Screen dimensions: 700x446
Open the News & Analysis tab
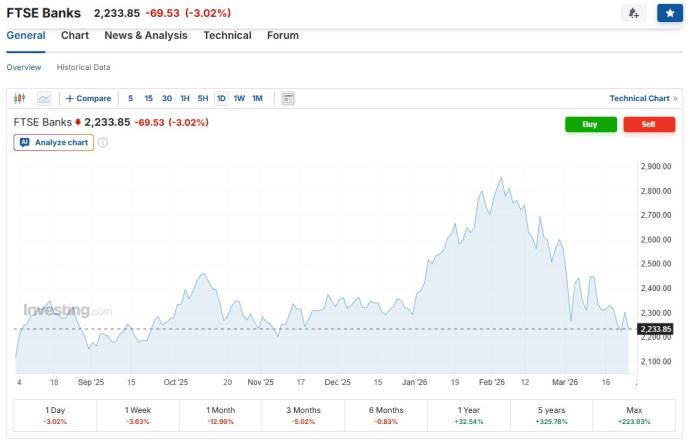pyautogui.click(x=146, y=35)
